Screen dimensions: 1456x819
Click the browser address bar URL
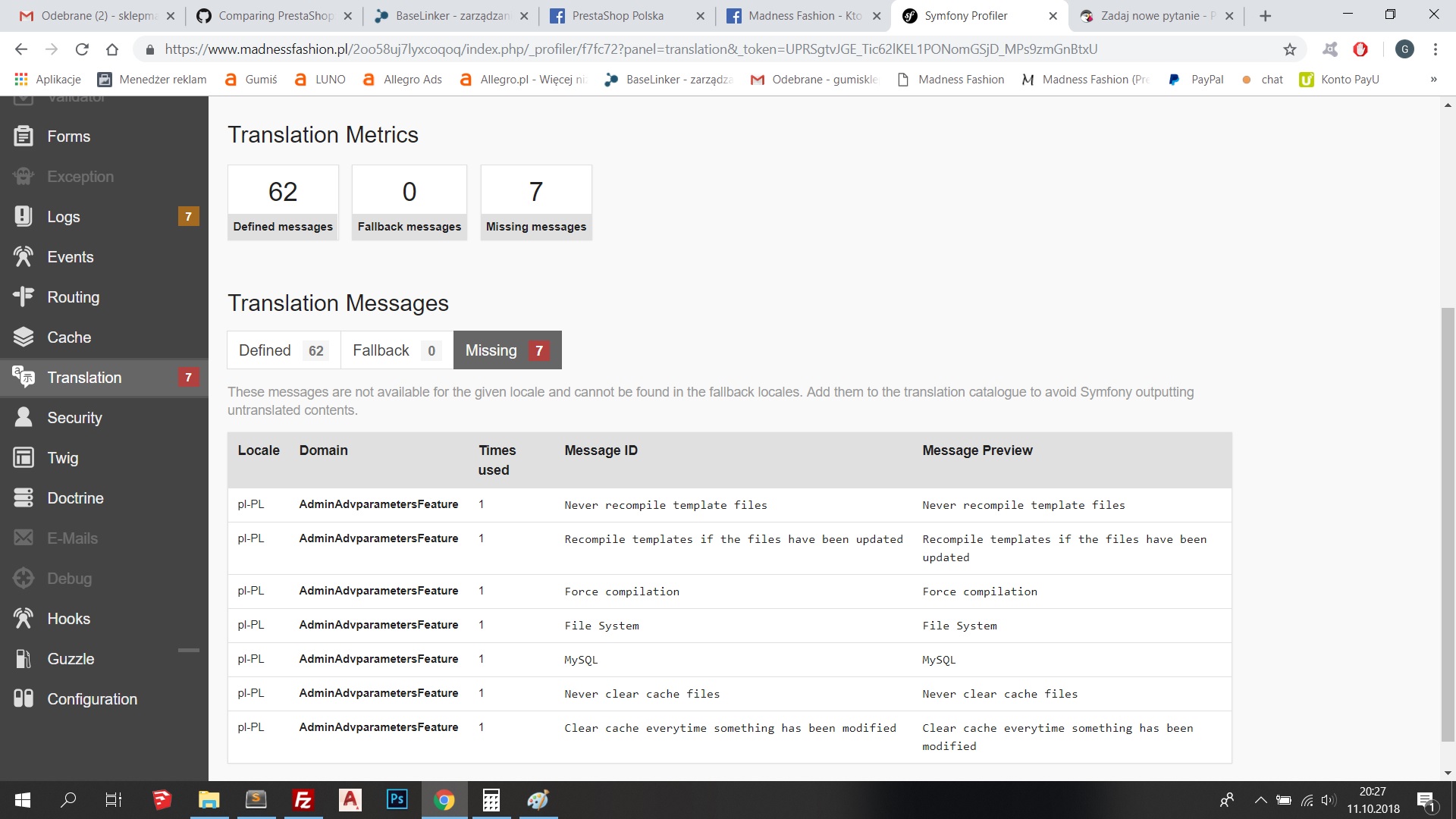point(629,49)
